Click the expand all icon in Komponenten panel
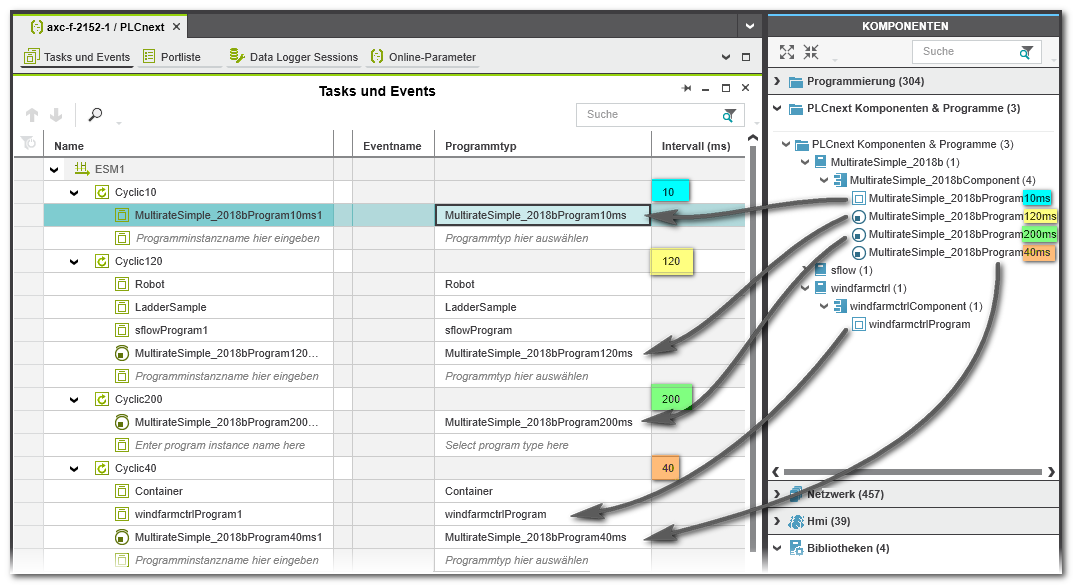Viewport: 1073px width, 585px height. 787,52
